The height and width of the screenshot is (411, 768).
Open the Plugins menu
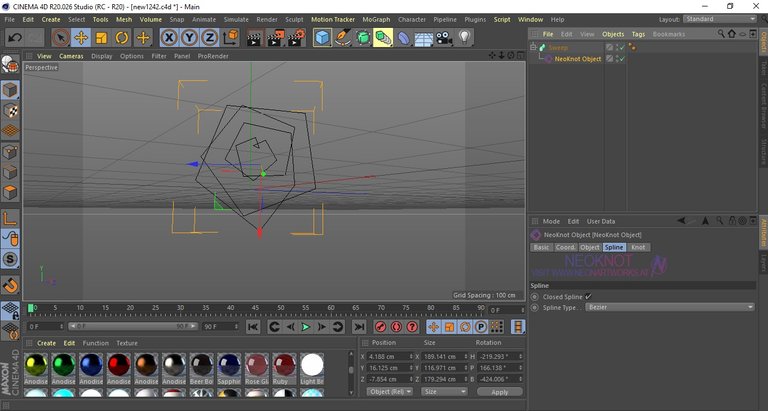[475, 20]
